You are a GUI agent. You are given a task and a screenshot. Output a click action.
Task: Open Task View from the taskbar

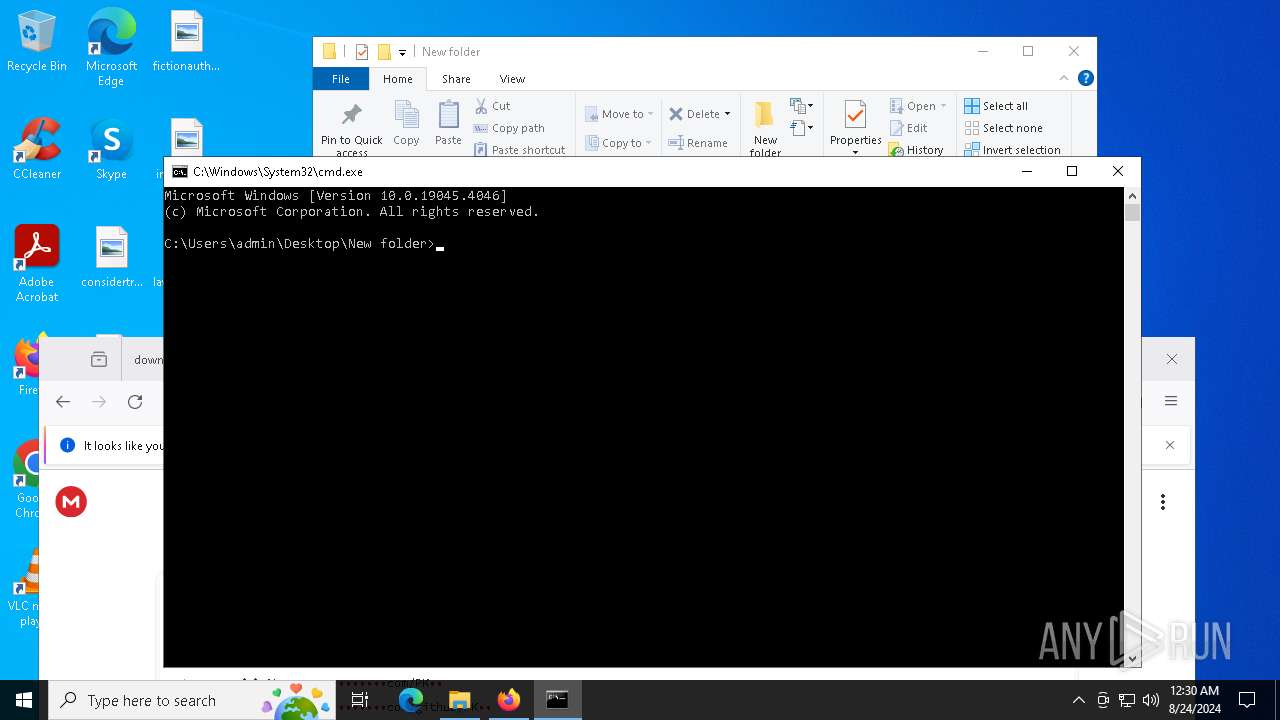pyautogui.click(x=360, y=700)
